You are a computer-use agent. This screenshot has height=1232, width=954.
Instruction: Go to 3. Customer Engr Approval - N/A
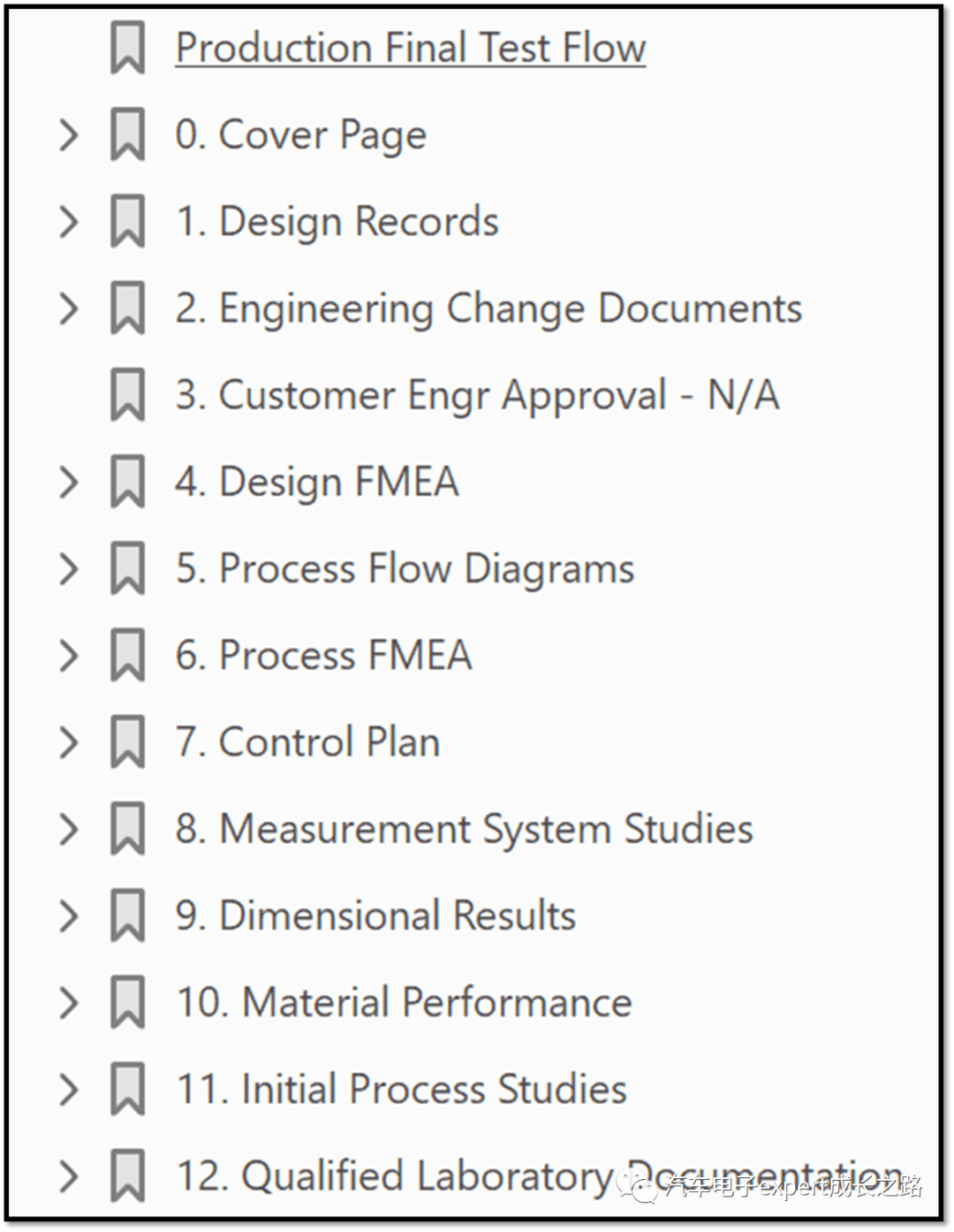[477, 395]
